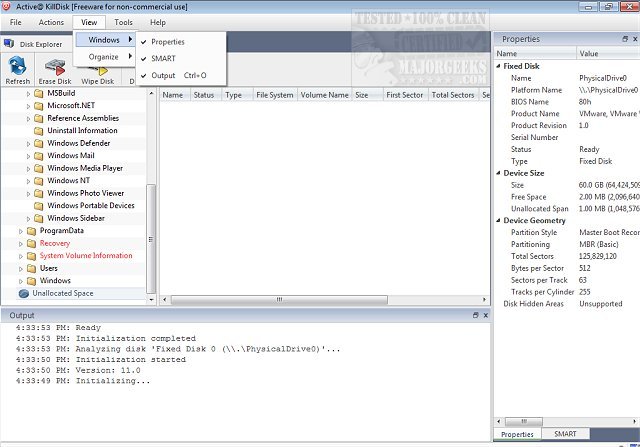Expand the MSBuild tree node

(x=28, y=94)
